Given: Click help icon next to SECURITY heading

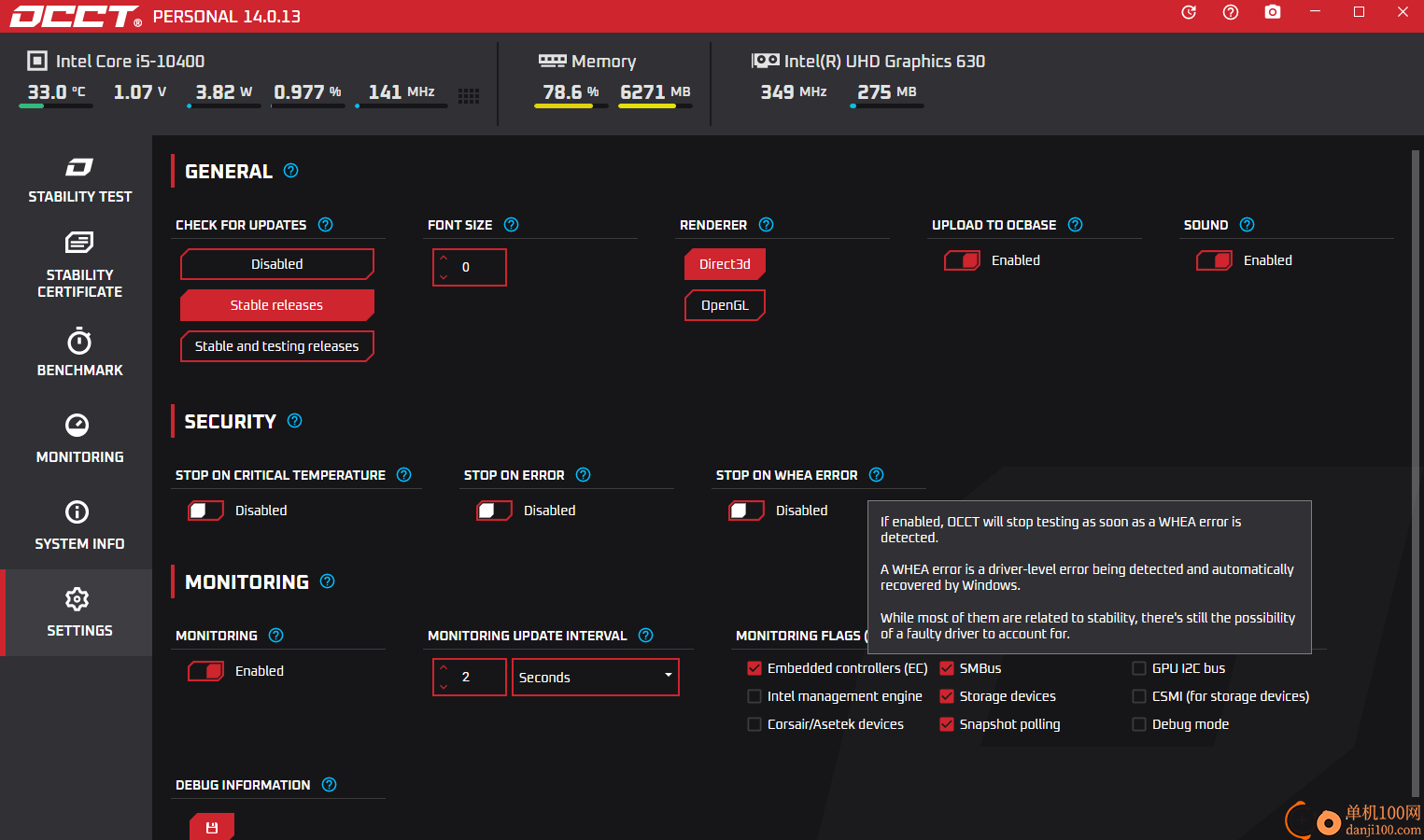Looking at the screenshot, I should [294, 420].
